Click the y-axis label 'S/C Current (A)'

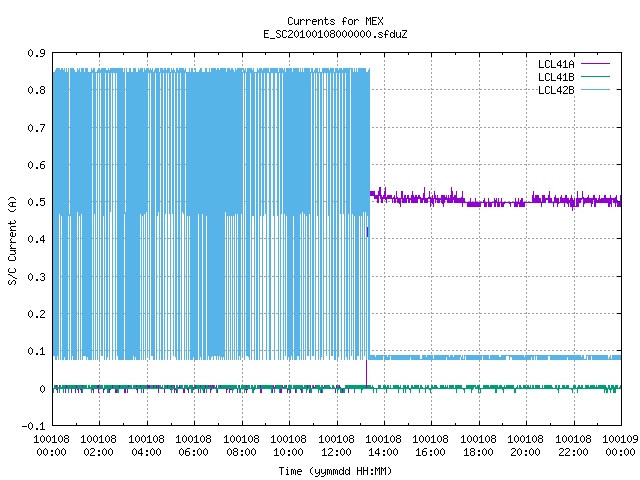pos(12,240)
